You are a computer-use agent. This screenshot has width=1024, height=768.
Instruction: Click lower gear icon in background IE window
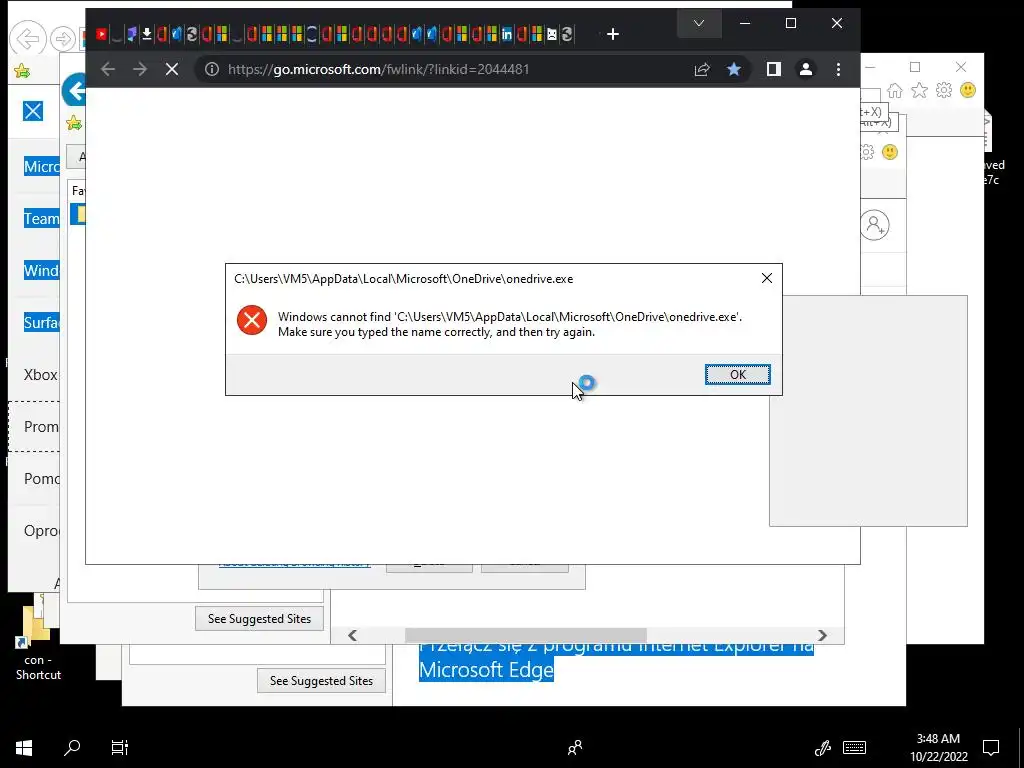tap(867, 152)
